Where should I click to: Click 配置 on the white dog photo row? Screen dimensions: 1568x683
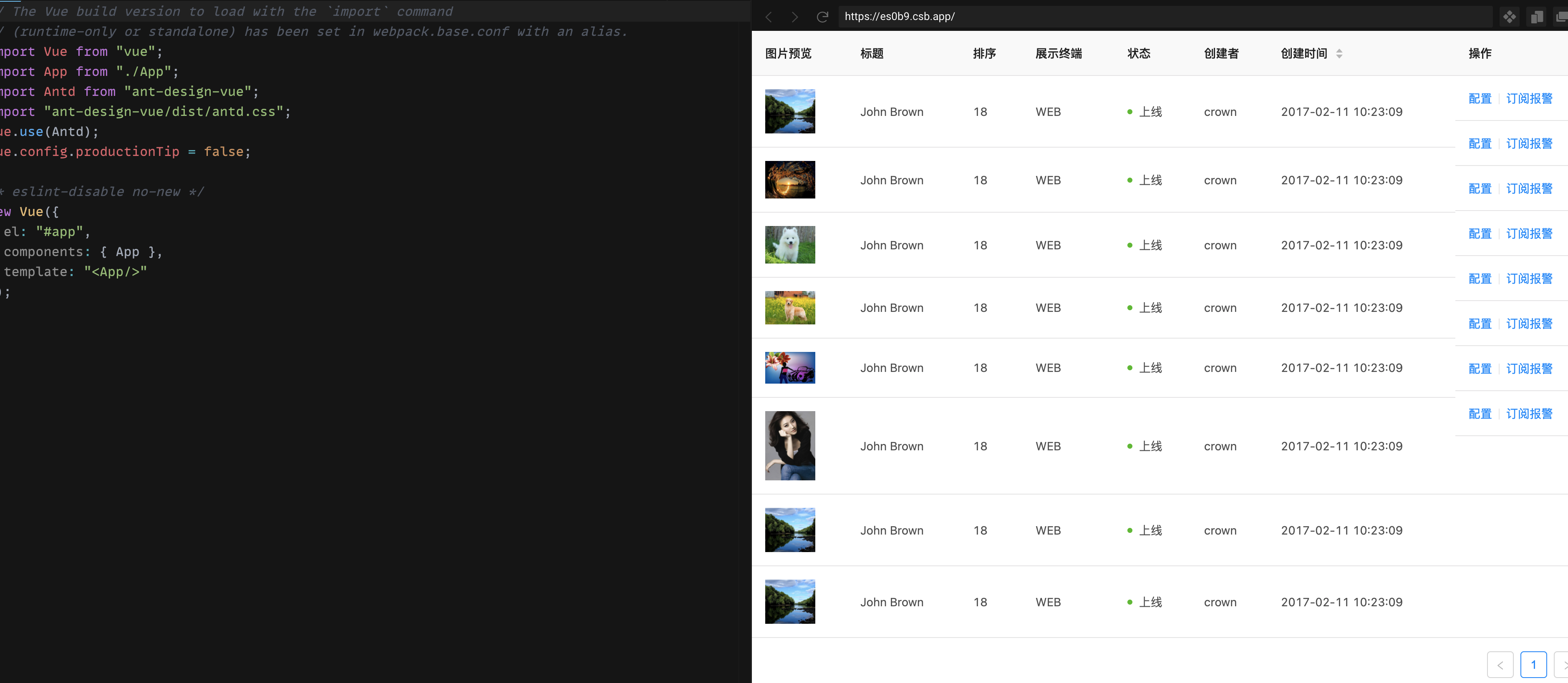pos(1480,234)
